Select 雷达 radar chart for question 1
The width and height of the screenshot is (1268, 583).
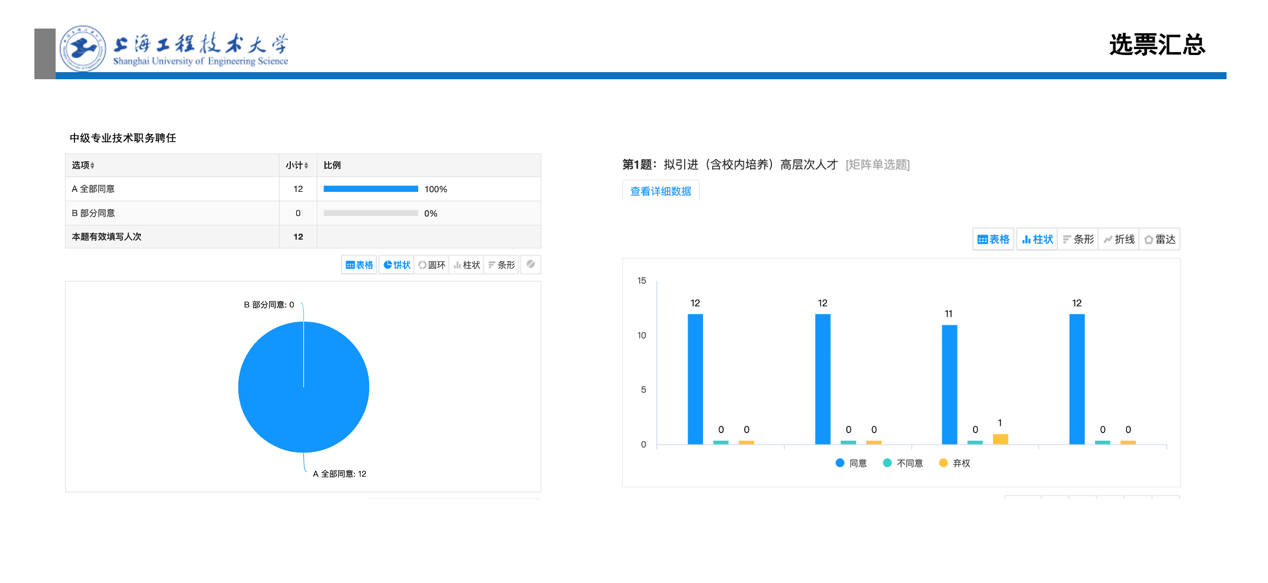(1160, 240)
